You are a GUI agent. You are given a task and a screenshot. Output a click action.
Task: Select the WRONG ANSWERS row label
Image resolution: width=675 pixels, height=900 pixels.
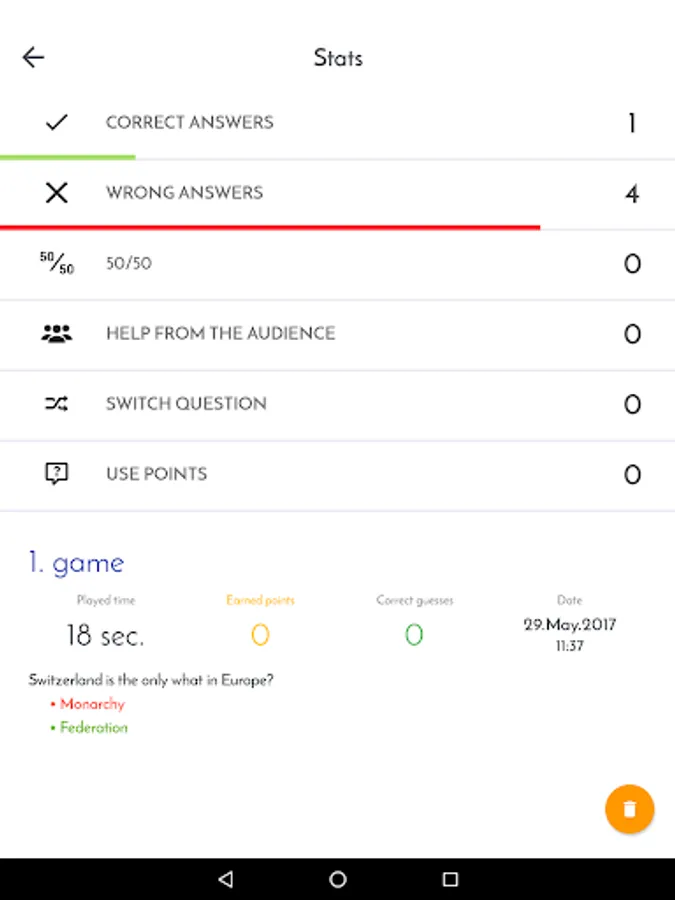point(185,193)
